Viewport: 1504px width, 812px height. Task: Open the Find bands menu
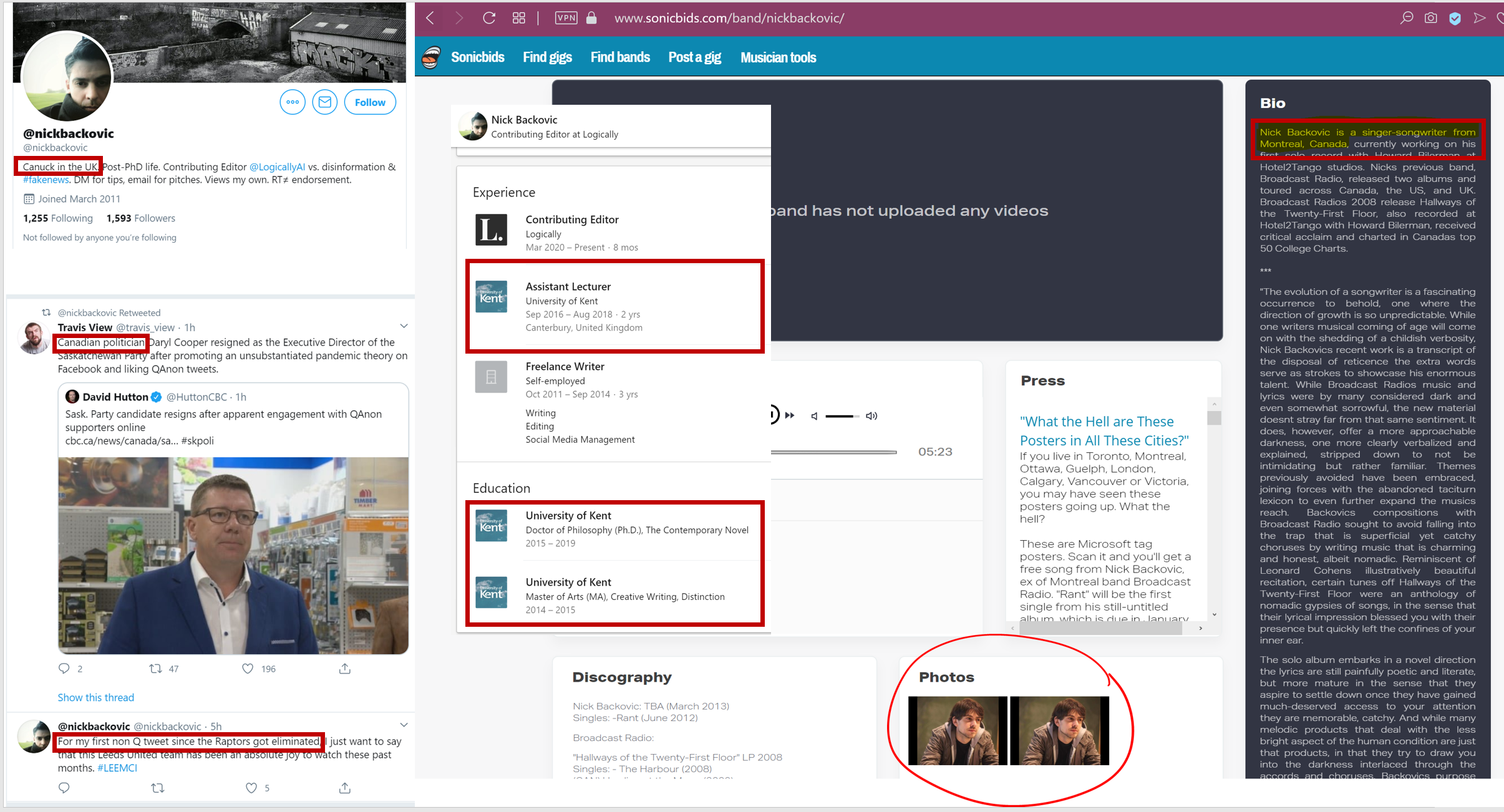click(620, 57)
